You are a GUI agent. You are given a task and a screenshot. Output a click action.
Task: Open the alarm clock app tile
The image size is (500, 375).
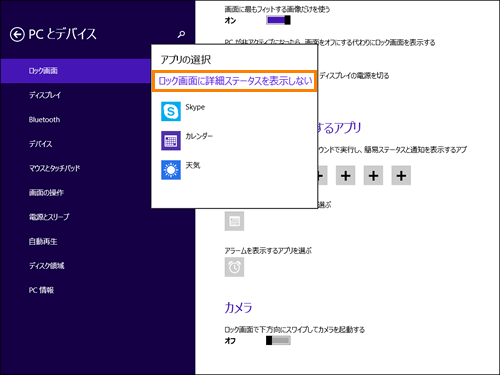234,267
